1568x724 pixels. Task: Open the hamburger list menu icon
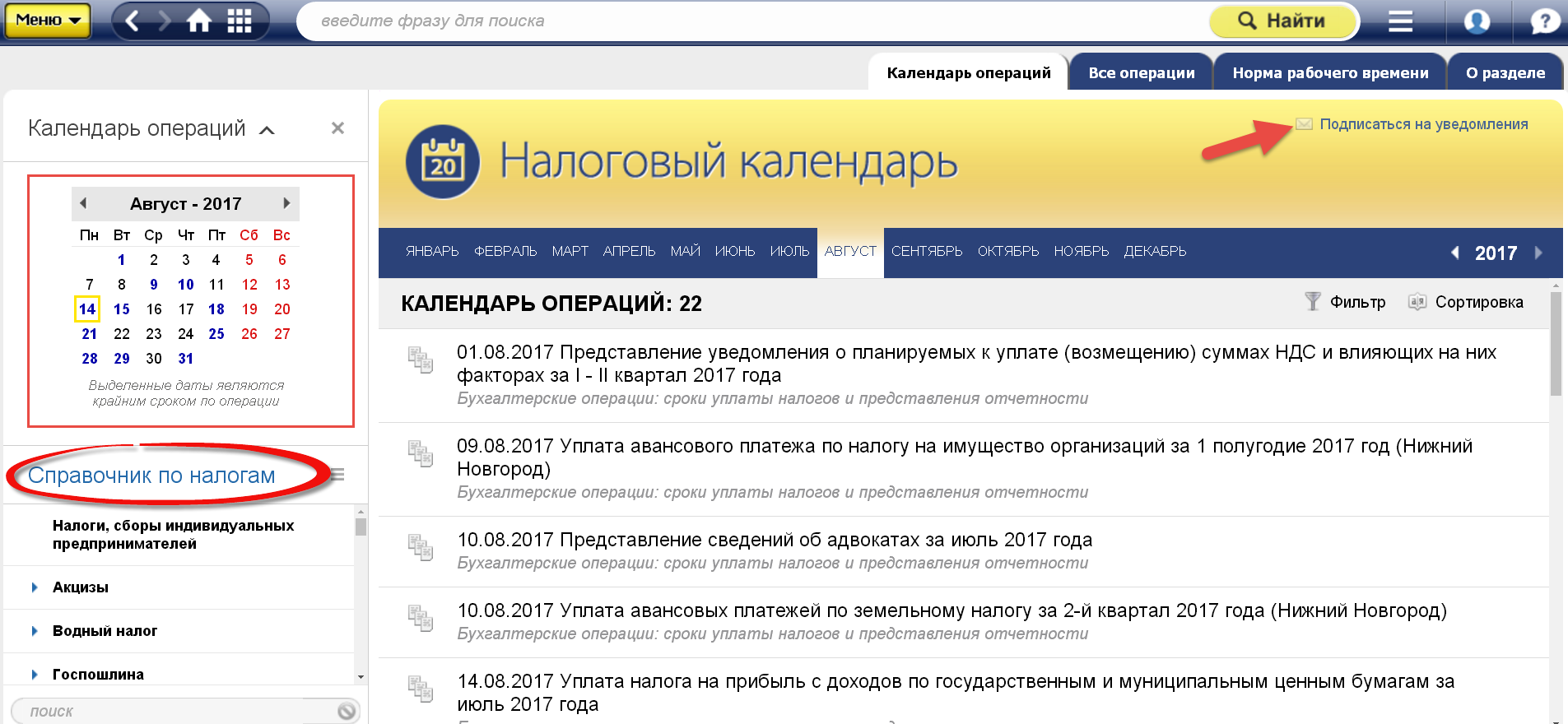point(1400,21)
